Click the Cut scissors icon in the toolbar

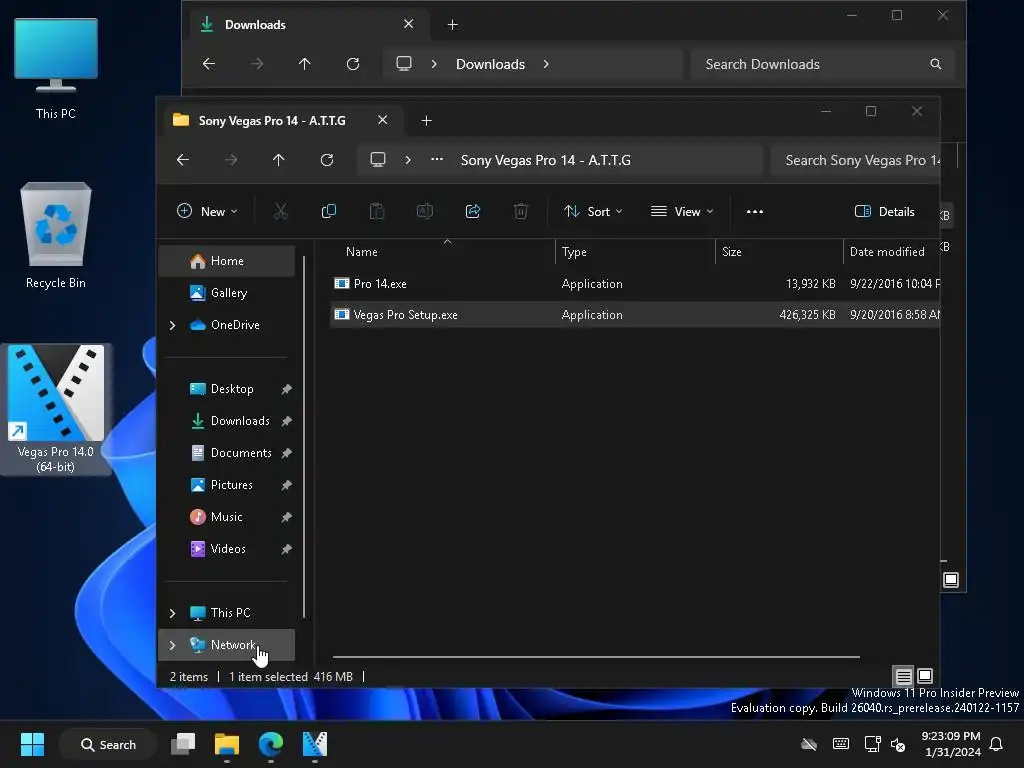280,212
